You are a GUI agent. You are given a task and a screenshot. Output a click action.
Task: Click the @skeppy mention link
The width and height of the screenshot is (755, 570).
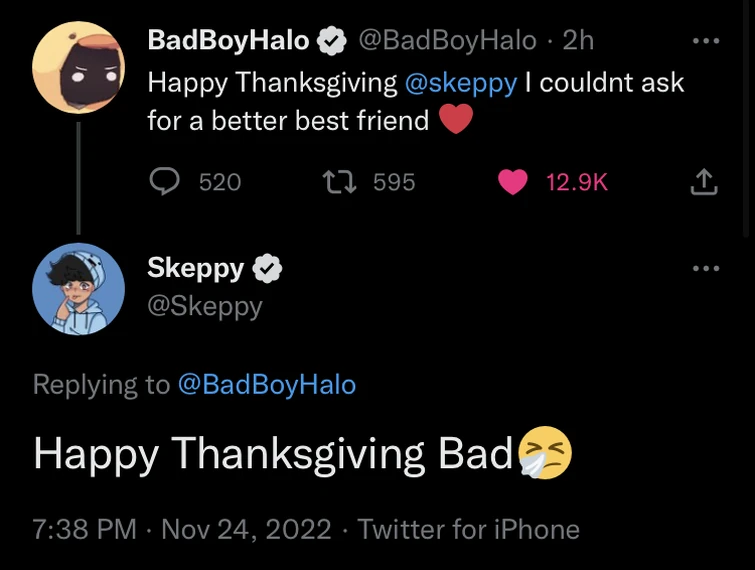(x=461, y=82)
